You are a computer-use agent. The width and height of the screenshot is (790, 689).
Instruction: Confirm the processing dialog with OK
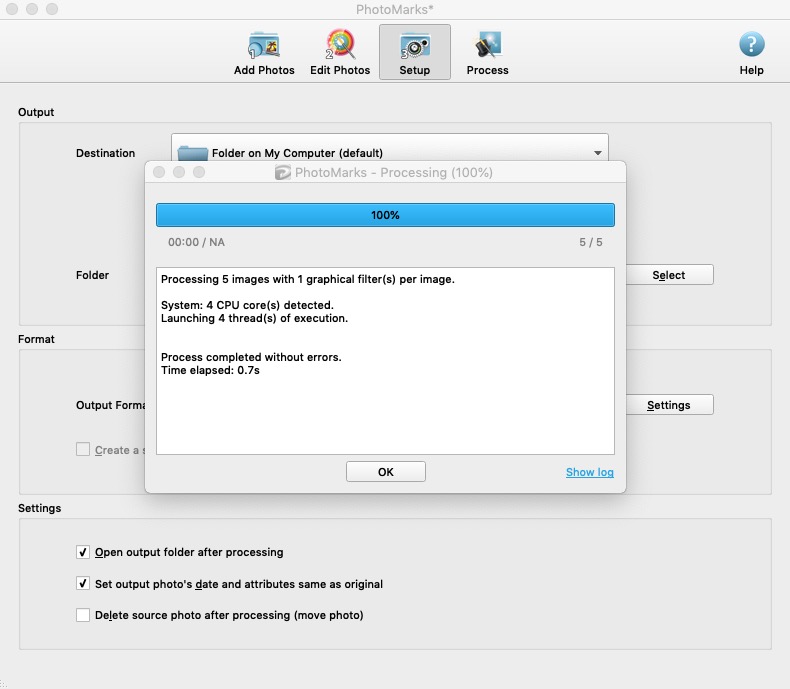[x=386, y=472]
